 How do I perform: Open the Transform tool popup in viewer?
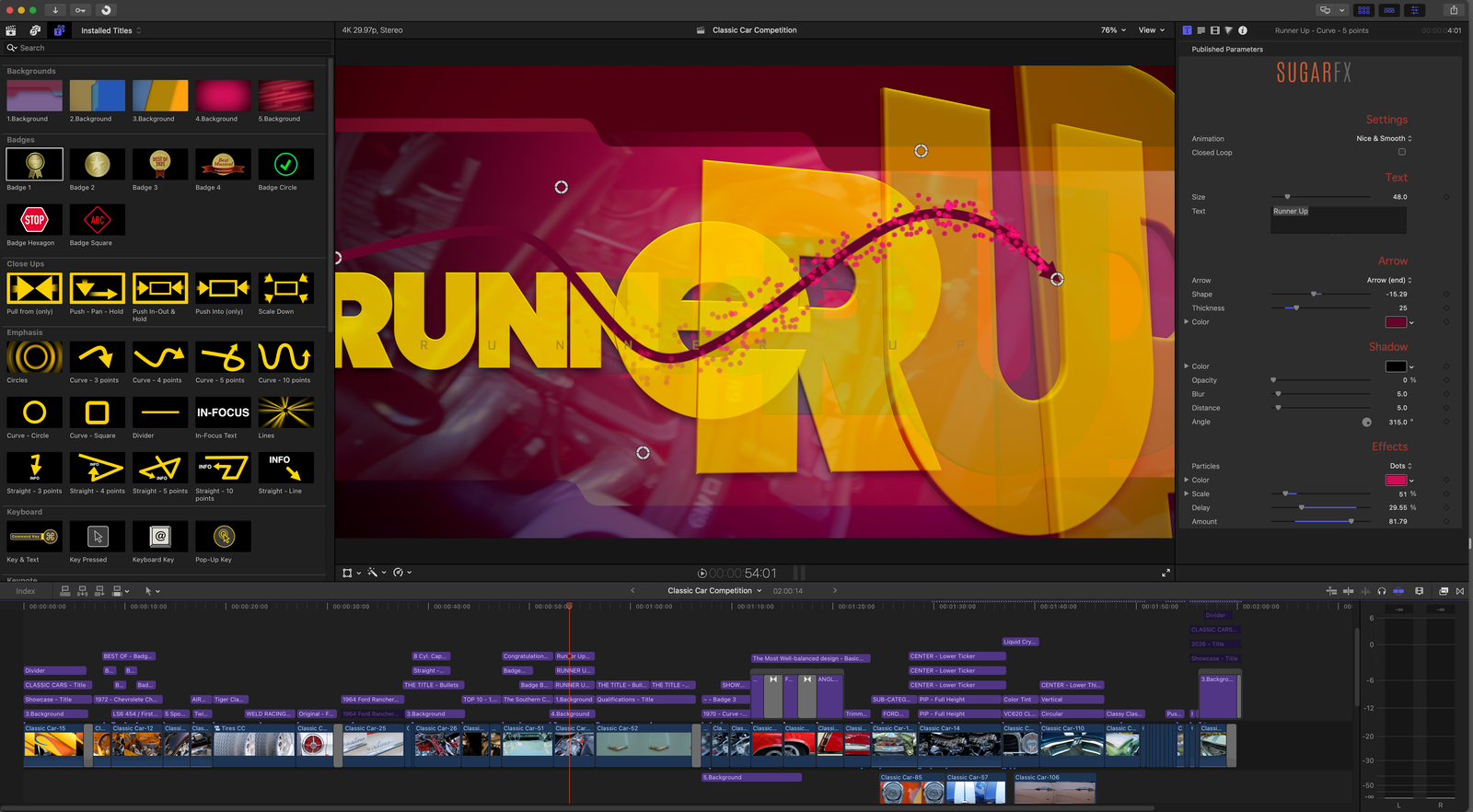(x=351, y=573)
